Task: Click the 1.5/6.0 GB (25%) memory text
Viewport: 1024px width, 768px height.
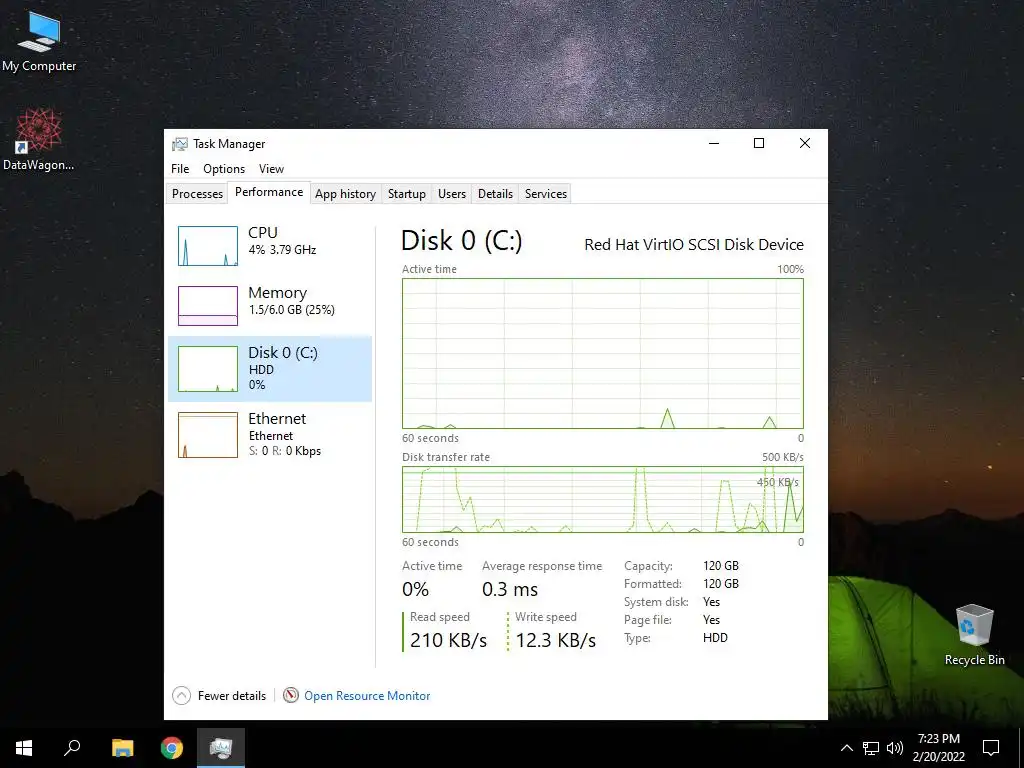Action: (x=291, y=310)
